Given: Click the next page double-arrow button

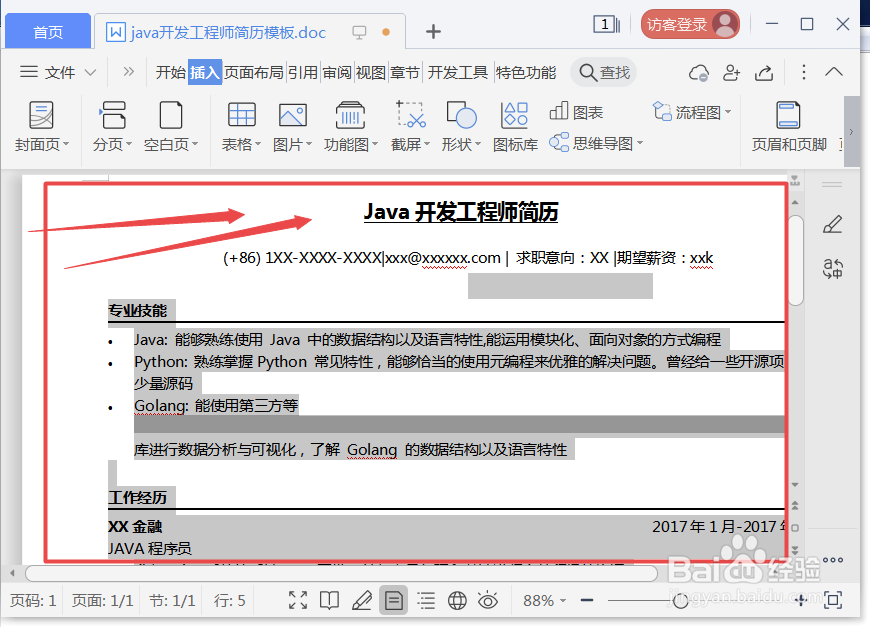Looking at the screenshot, I should [795, 550].
